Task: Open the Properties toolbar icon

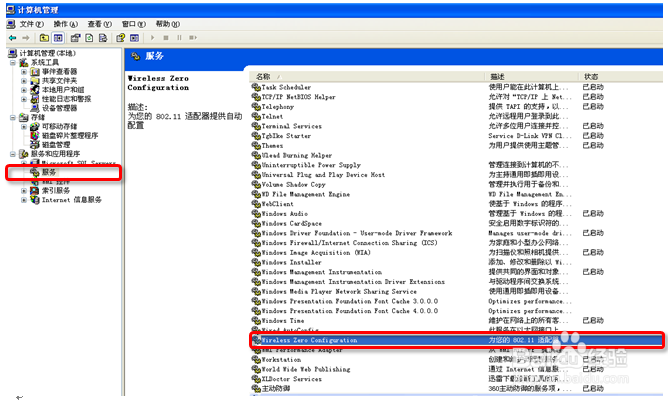Action: (75, 38)
